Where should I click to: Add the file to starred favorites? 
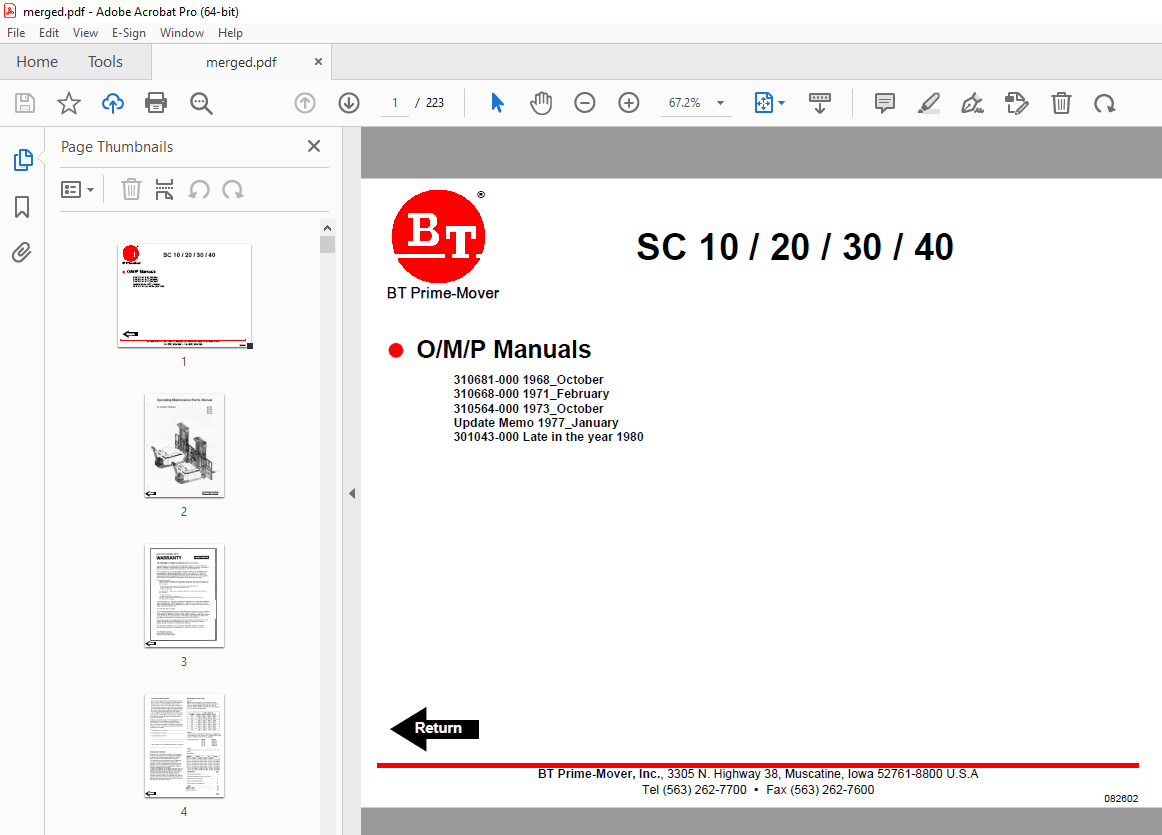[x=69, y=103]
